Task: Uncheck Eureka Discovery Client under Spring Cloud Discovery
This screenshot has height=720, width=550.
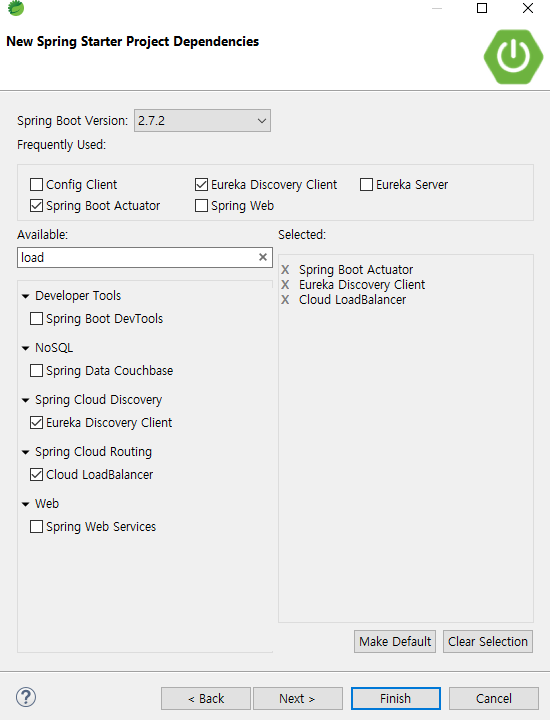Action: [x=36, y=422]
